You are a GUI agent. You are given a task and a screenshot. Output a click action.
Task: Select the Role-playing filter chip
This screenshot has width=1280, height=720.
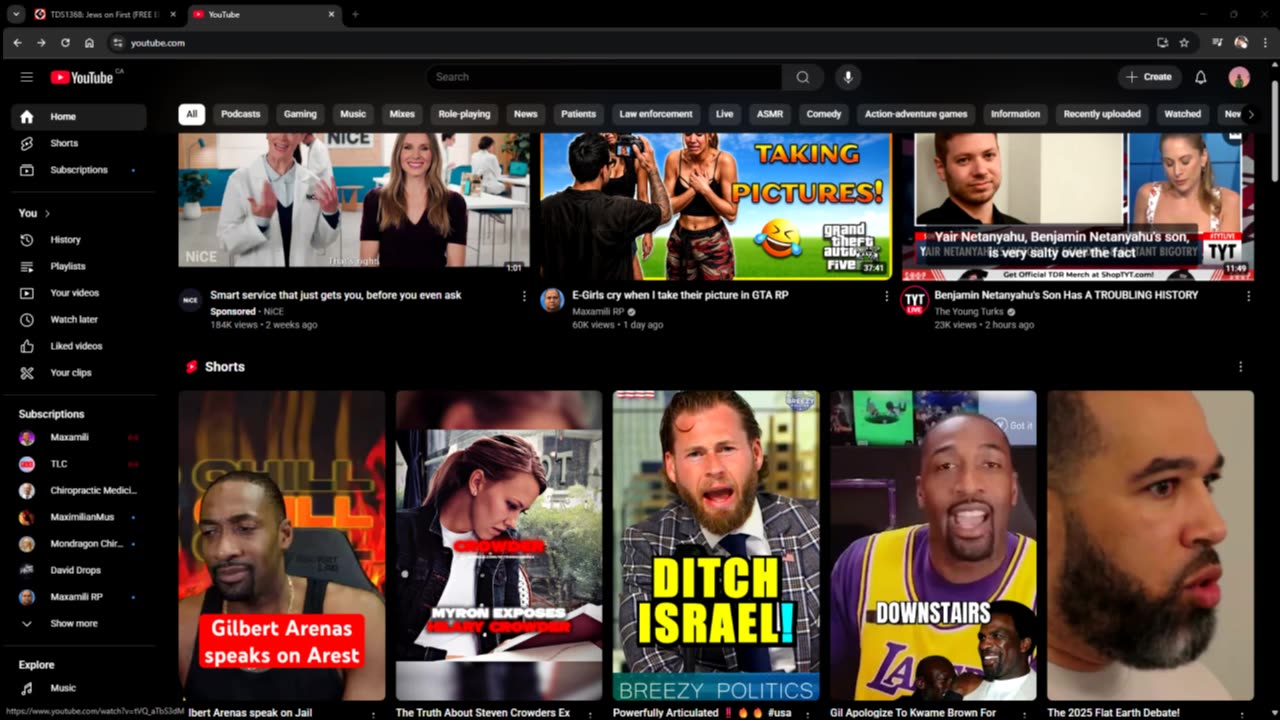pos(464,114)
